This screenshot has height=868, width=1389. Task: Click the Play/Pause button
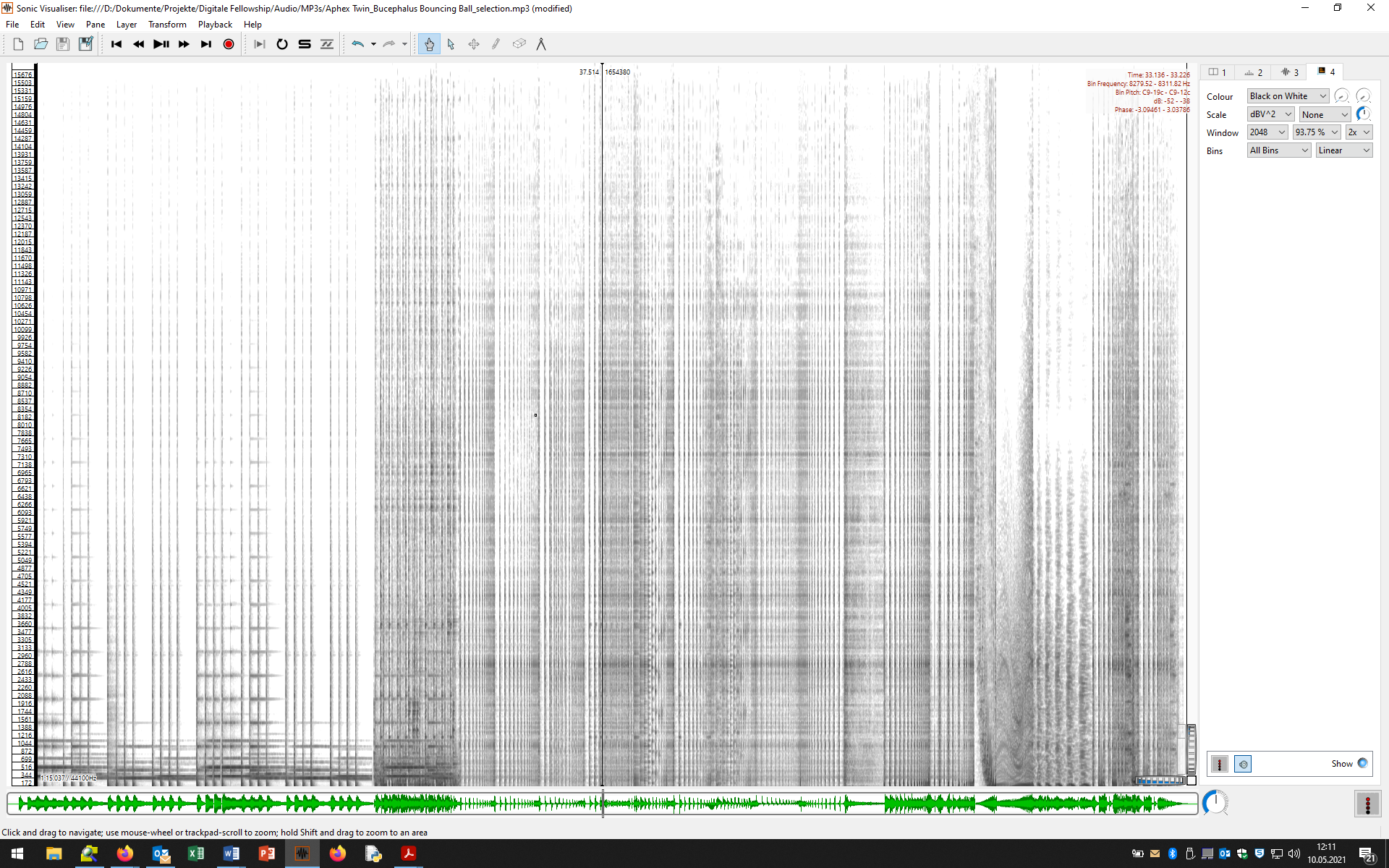click(x=161, y=43)
